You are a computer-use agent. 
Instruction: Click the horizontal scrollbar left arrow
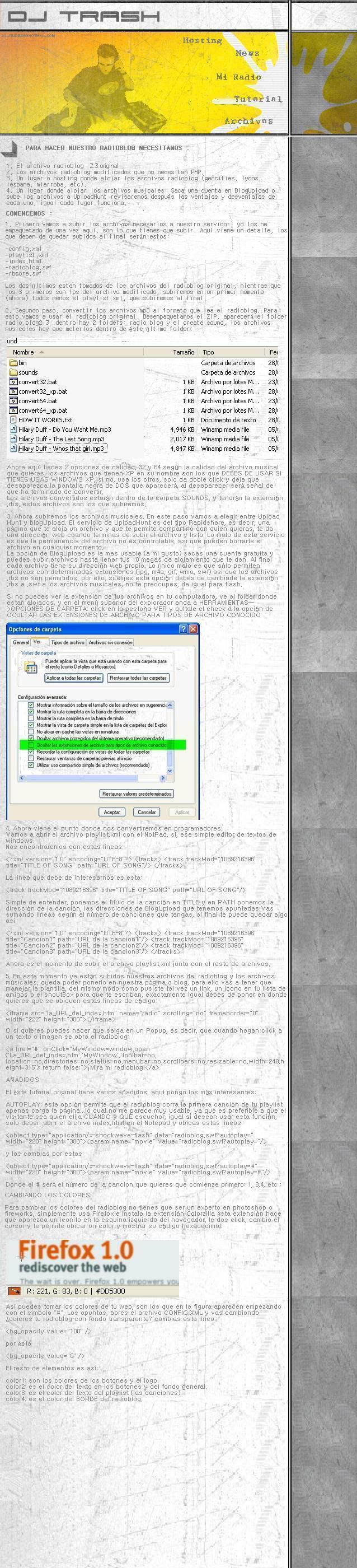tap(22, 778)
